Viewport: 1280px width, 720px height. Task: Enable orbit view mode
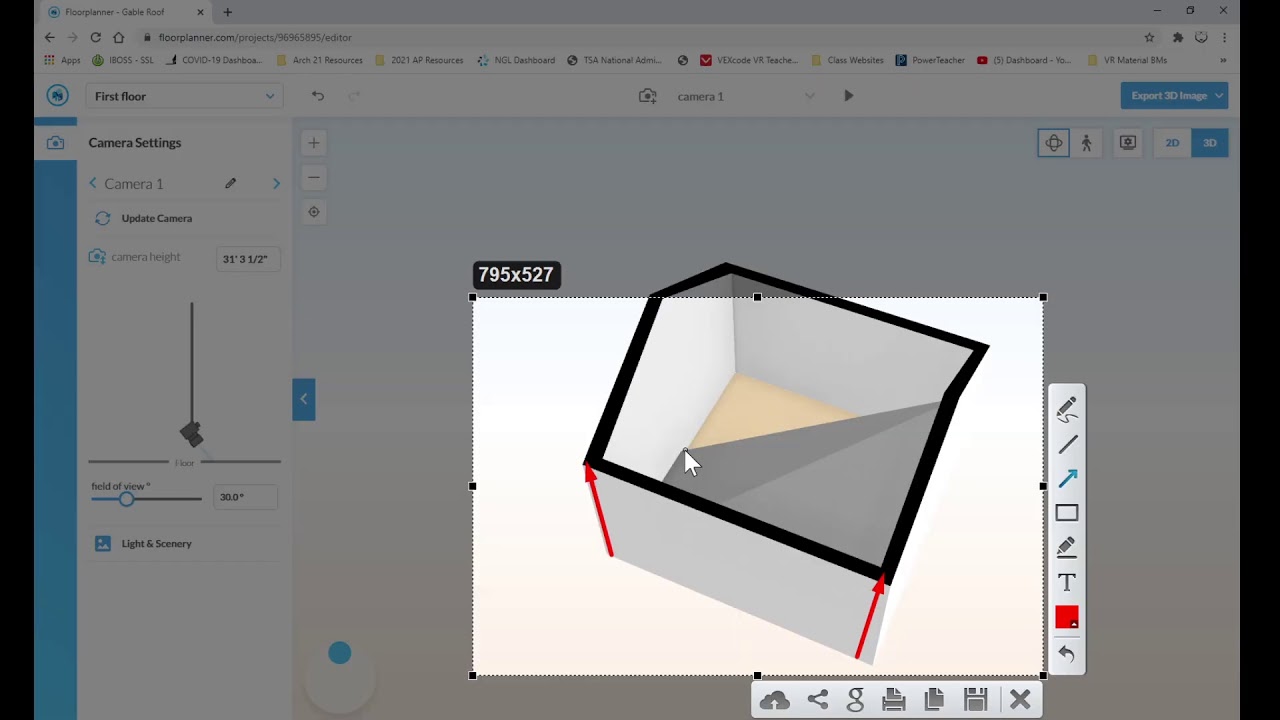(x=1053, y=143)
